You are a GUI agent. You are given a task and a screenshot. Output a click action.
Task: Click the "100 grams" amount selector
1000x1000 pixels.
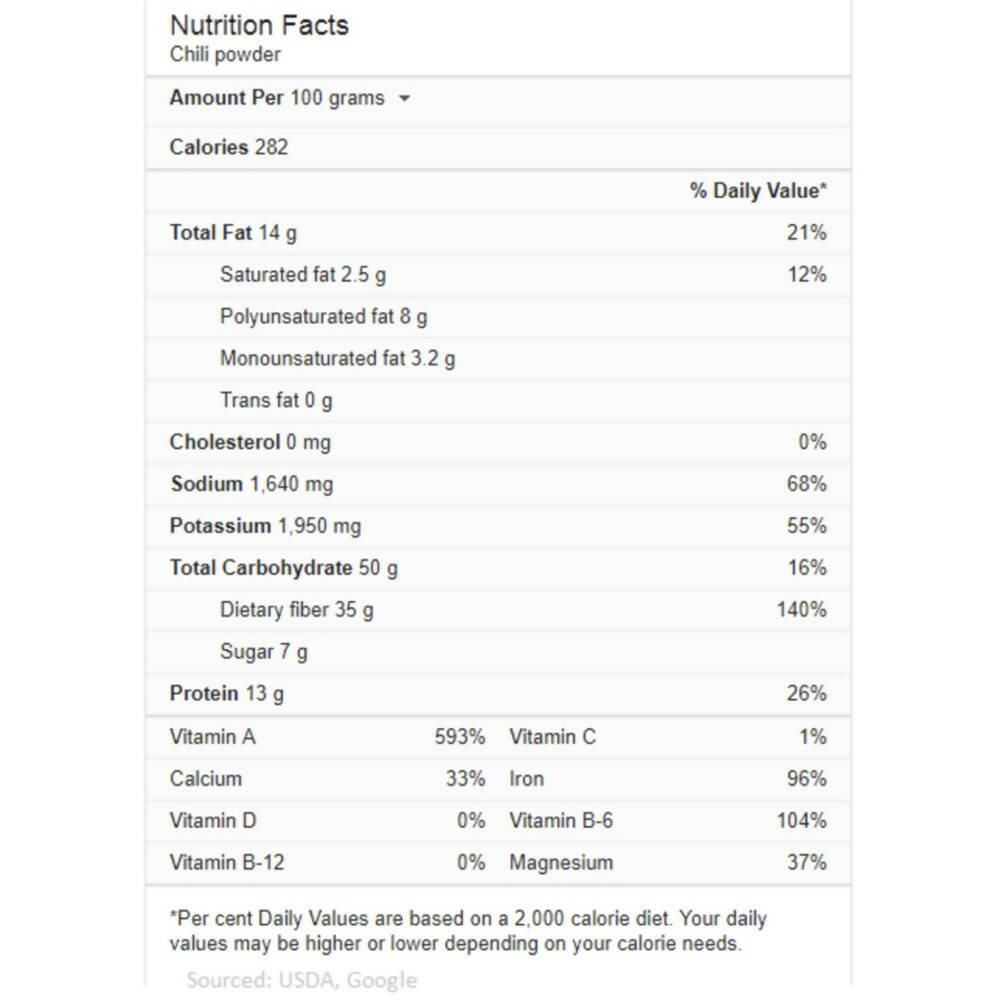[337, 98]
